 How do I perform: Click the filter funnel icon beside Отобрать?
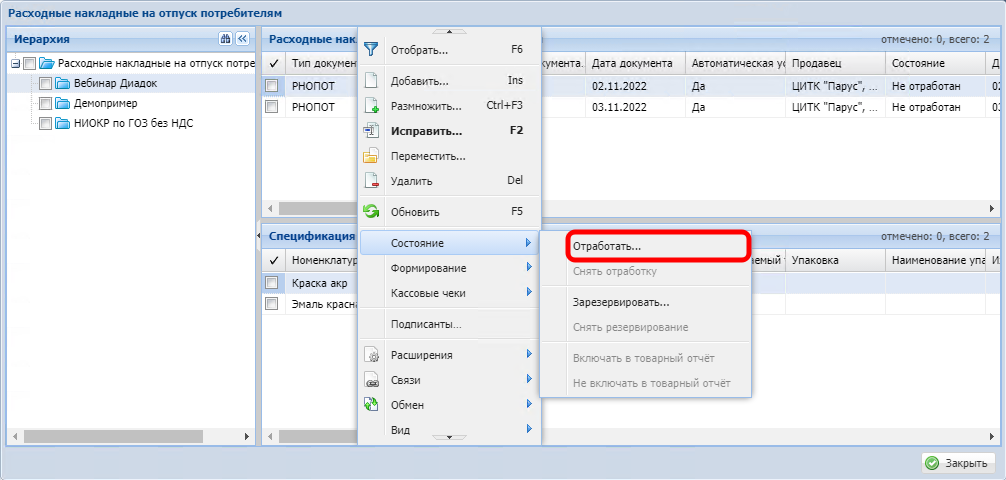pos(371,49)
